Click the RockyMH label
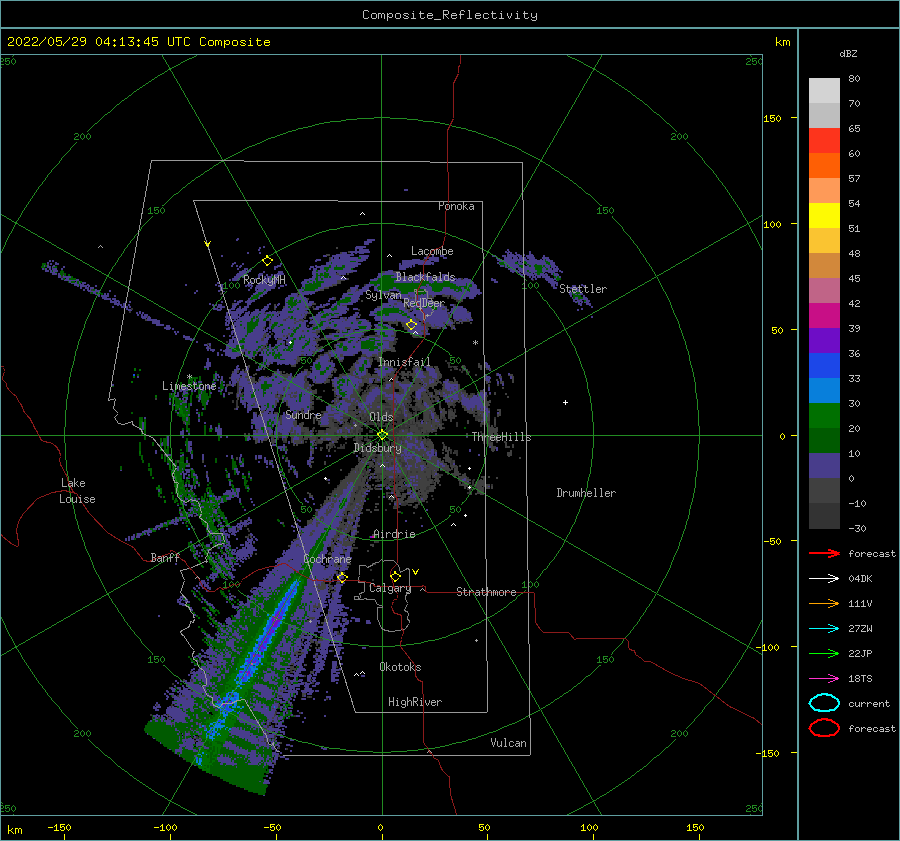The height and width of the screenshot is (841, 900). tap(264, 280)
